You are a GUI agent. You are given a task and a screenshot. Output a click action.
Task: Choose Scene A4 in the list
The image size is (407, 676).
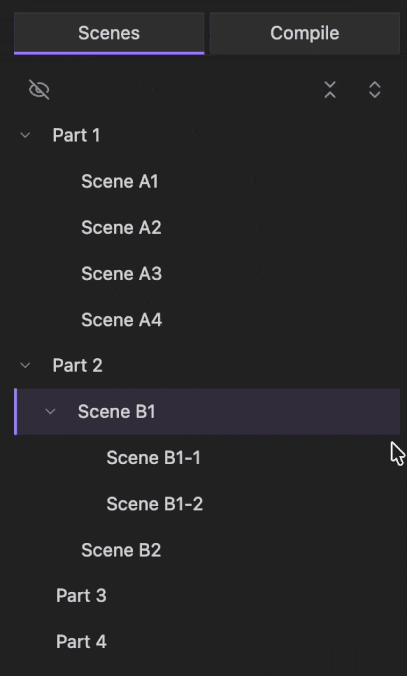pos(121,320)
